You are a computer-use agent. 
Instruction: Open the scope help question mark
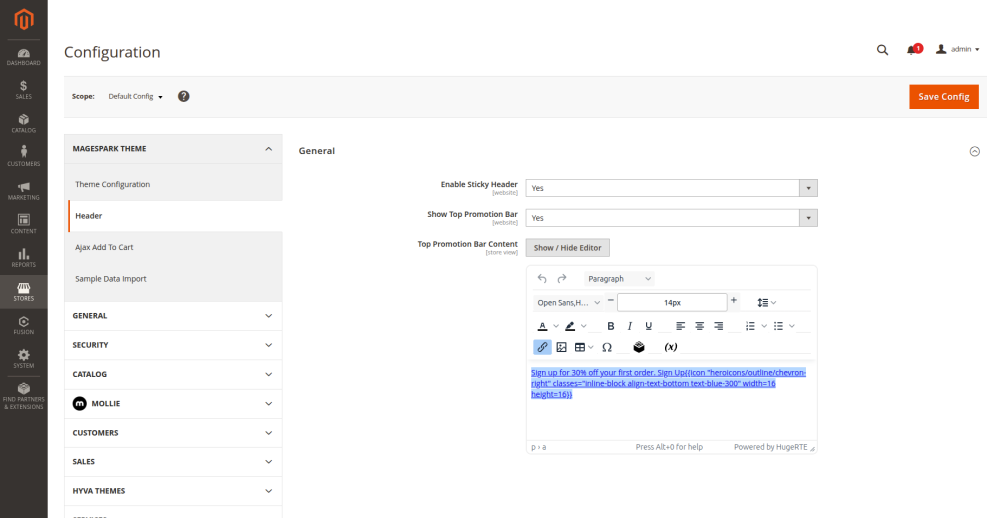click(184, 96)
